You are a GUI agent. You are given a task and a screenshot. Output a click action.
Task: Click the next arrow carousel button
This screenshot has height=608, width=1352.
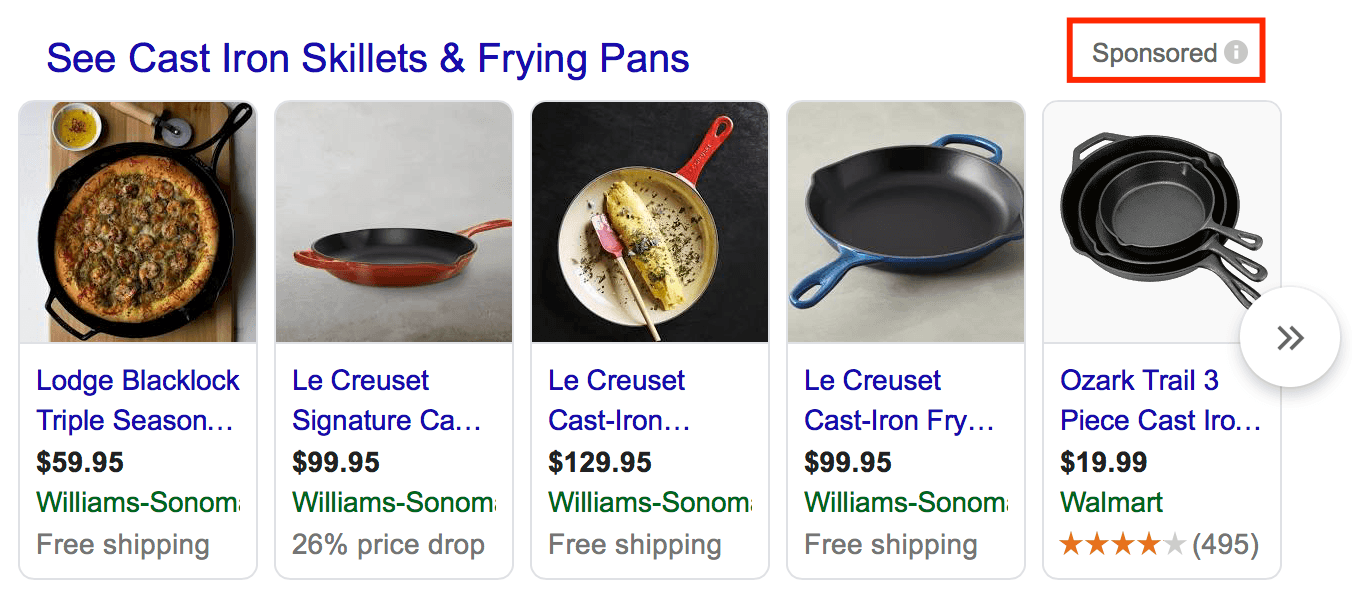[1289, 338]
